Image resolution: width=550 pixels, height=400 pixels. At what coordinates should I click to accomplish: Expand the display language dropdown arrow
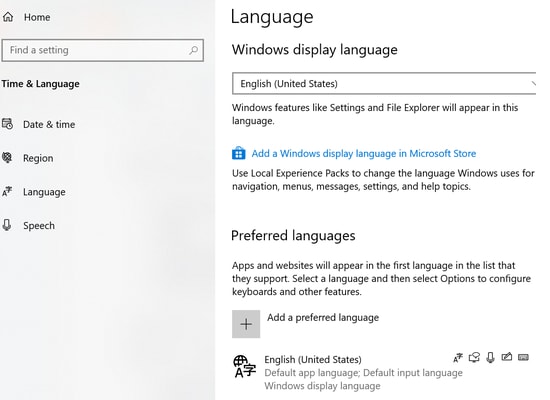pyautogui.click(x=533, y=84)
